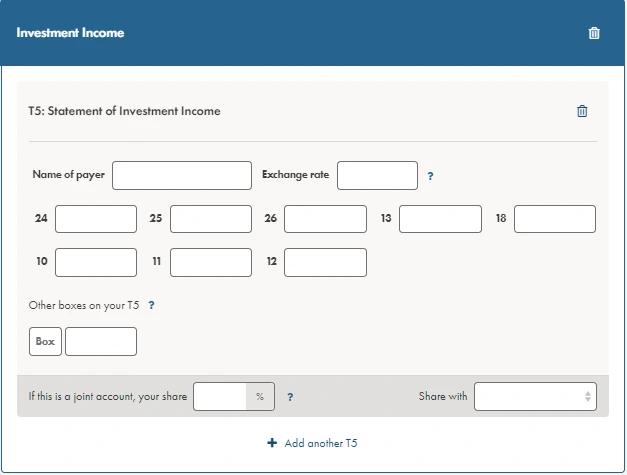627x475 pixels.
Task: Focus the box 18 input field
Action: pyautogui.click(x=555, y=219)
